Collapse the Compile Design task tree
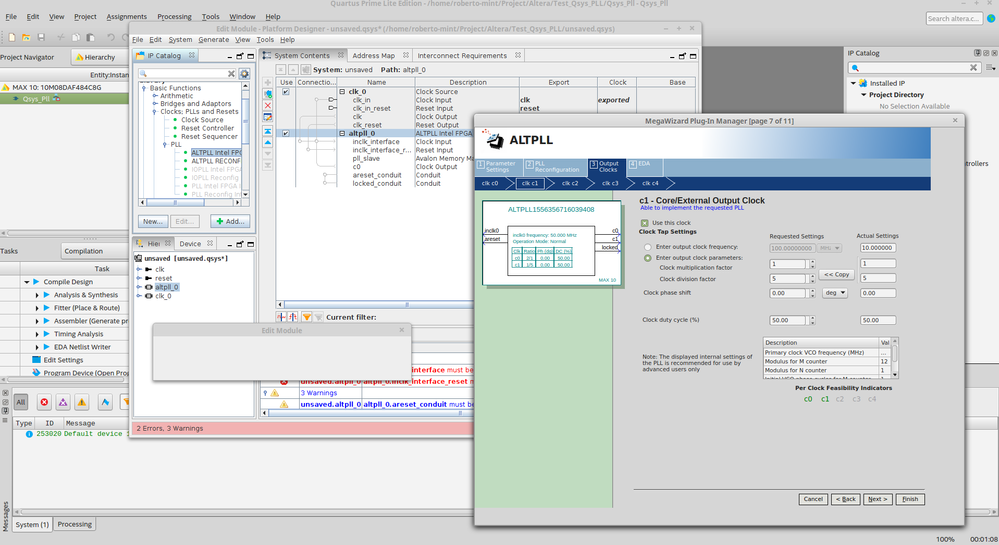This screenshot has height=545, width=999. coord(25,282)
